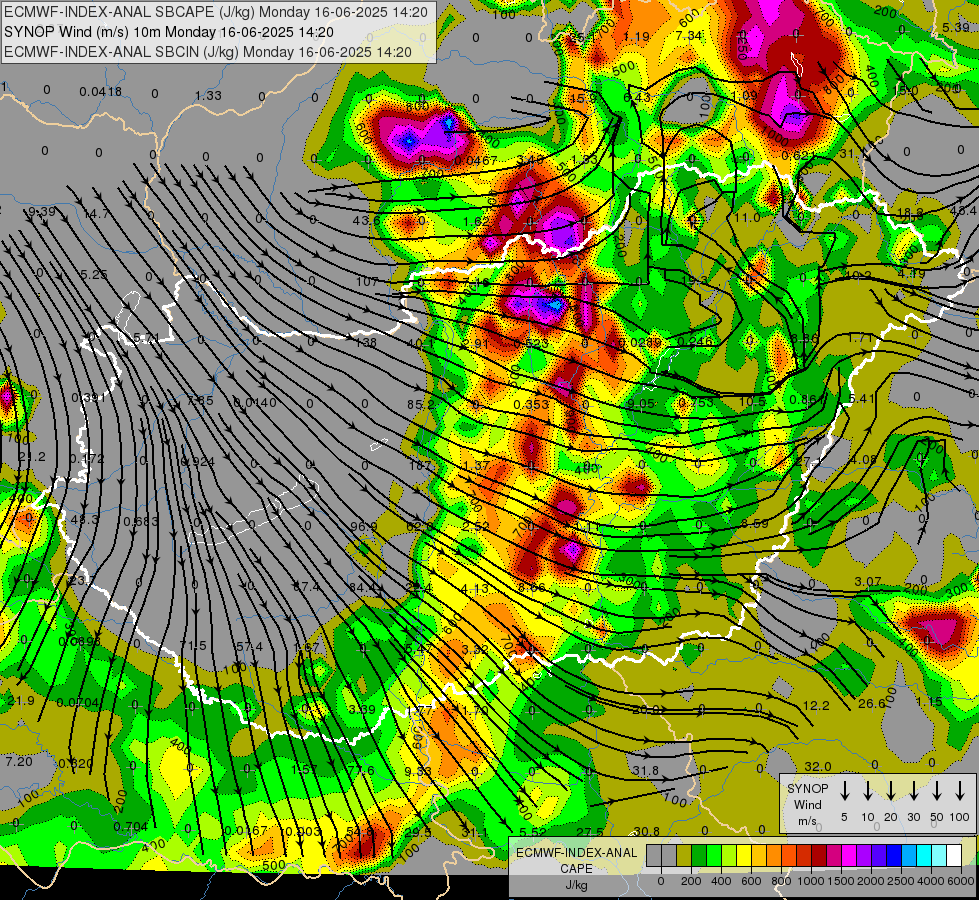Click the station value '26.6'
The width and height of the screenshot is (979, 900).
(x=872, y=703)
